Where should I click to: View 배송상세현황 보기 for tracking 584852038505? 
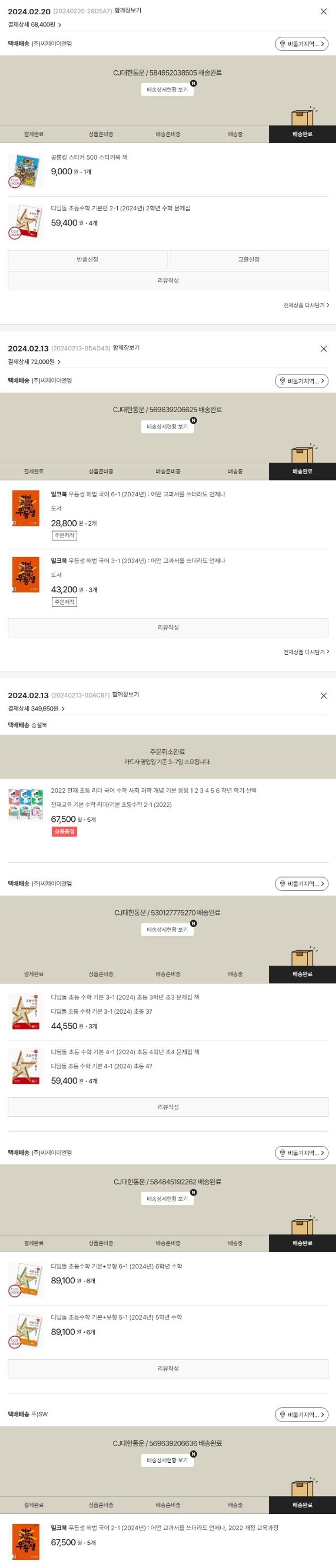click(x=168, y=90)
